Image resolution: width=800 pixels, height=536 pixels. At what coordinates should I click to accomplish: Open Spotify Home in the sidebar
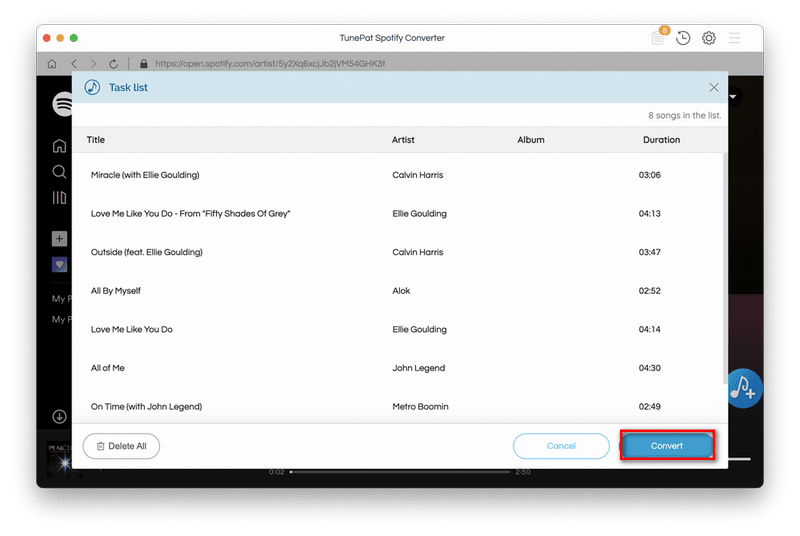tap(59, 146)
